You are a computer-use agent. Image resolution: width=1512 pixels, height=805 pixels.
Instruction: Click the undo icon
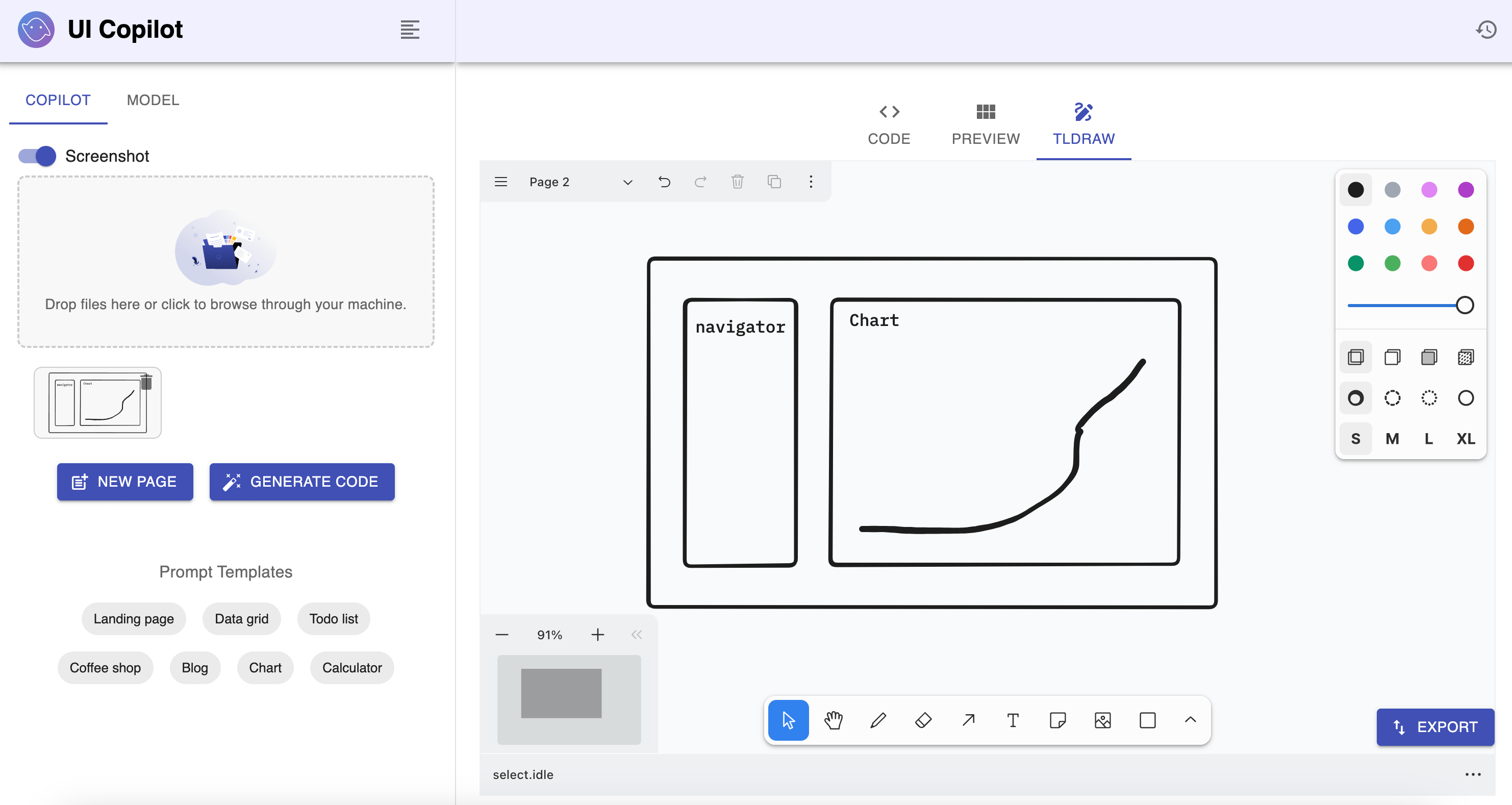(x=664, y=182)
